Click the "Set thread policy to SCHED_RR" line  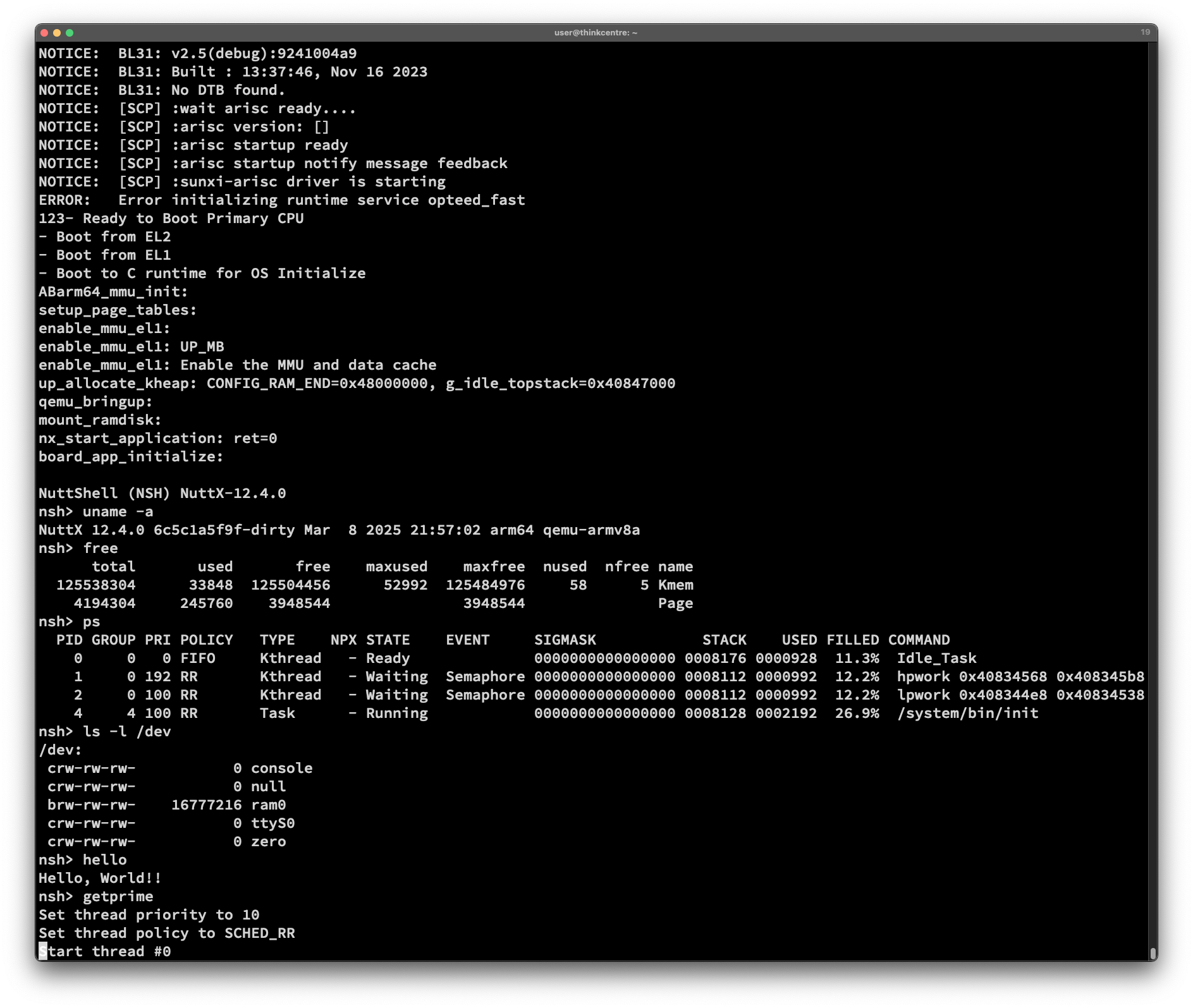[167, 933]
